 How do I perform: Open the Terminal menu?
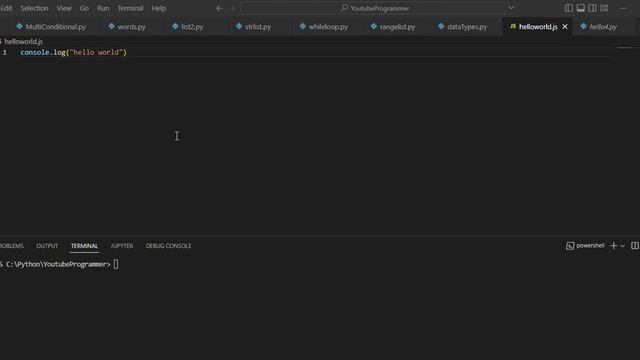coord(130,8)
